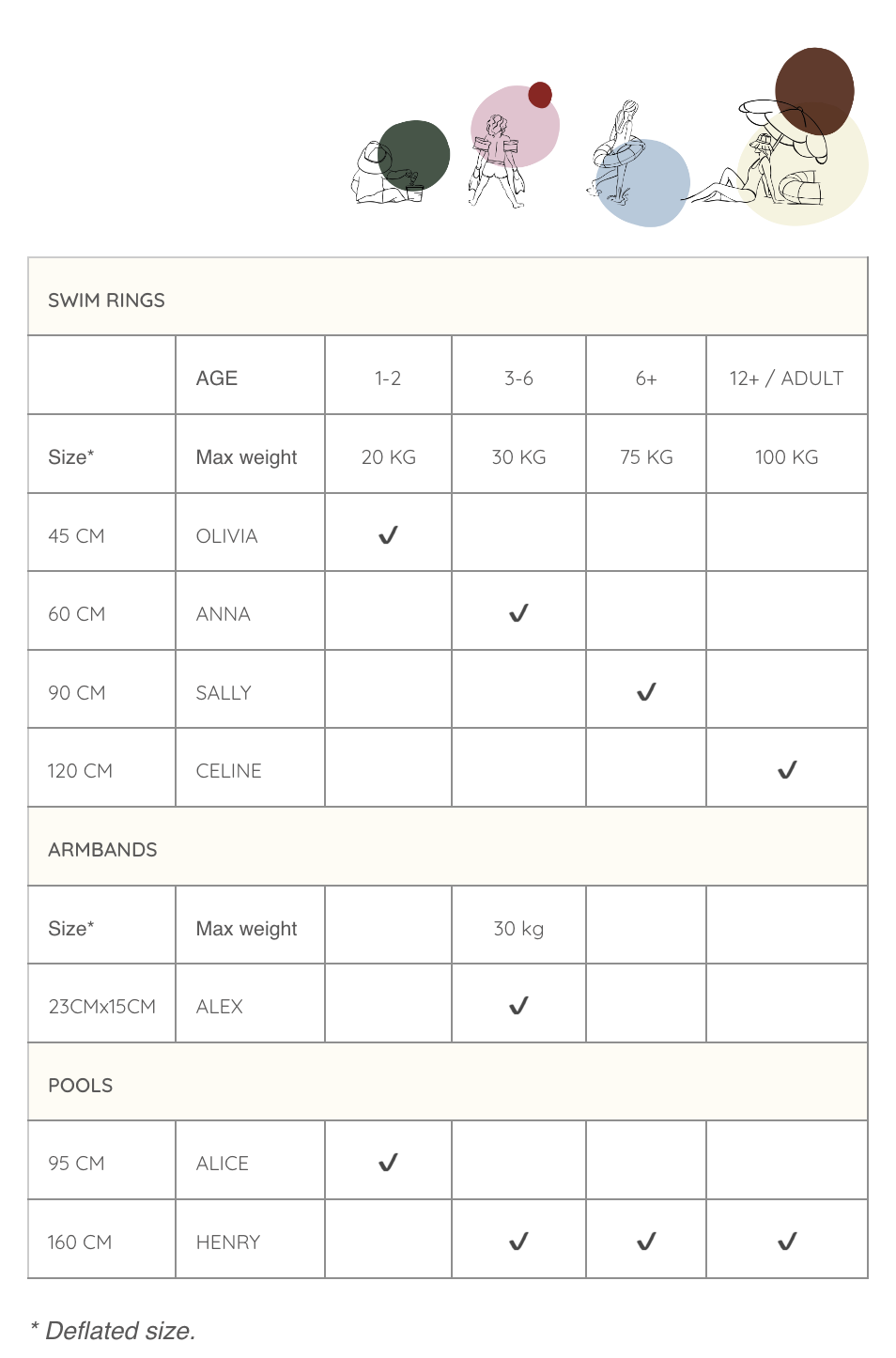
Task: Click the 12+ / ADULT age column header
Action: pyautogui.click(x=786, y=378)
